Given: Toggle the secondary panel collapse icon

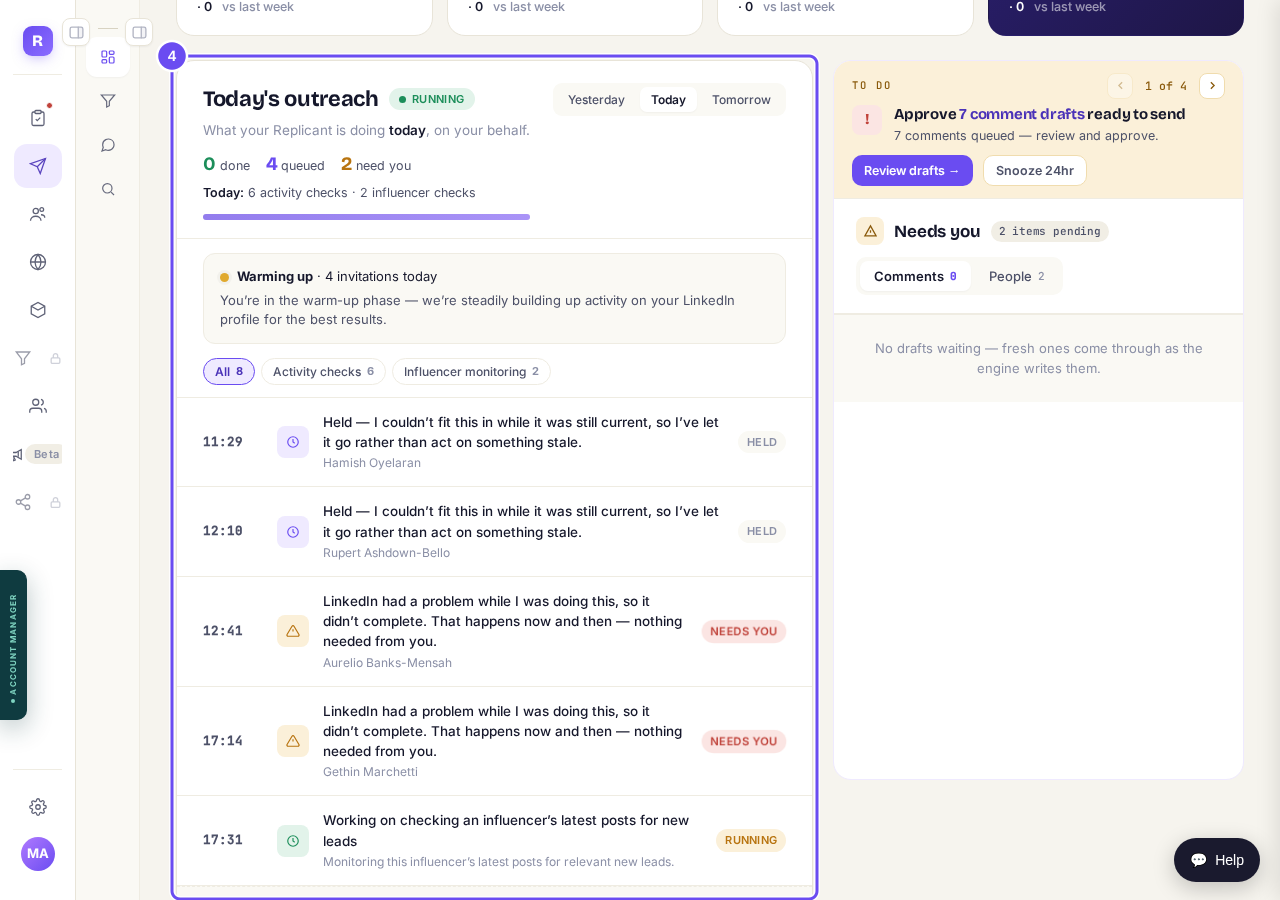Looking at the screenshot, I should click(x=139, y=32).
